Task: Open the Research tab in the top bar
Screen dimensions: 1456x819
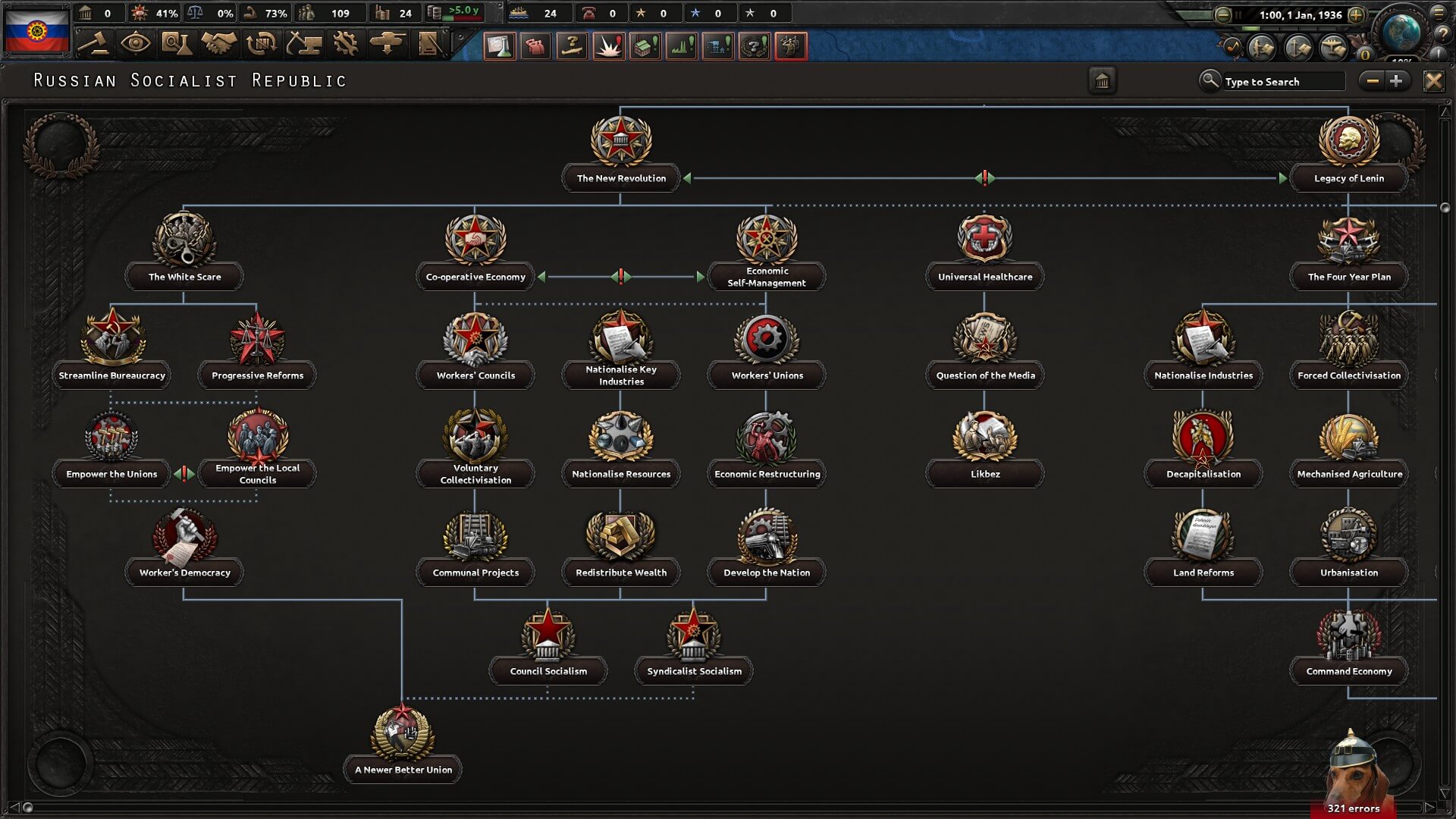Action: point(176,44)
